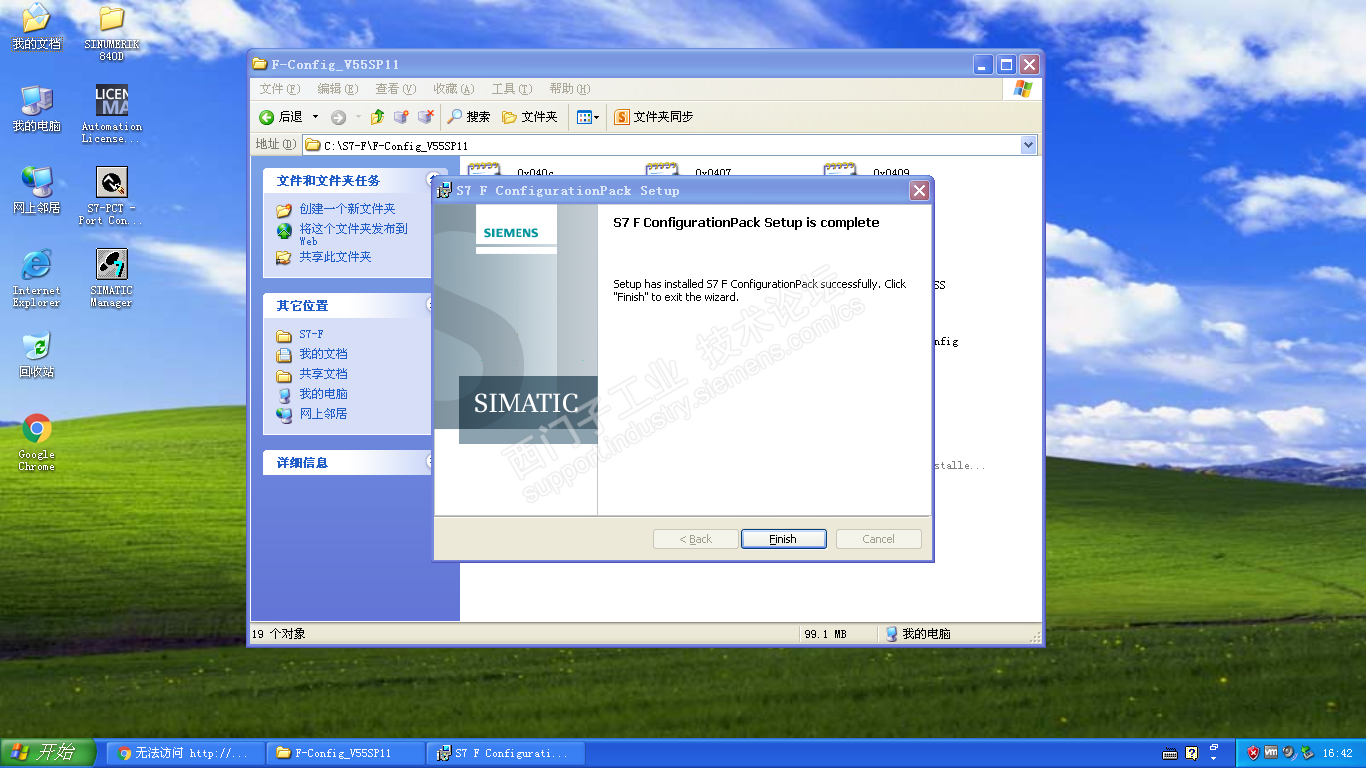Close the S7 F ConfigurationPack Setup dialog
The height and width of the screenshot is (768, 1366).
click(x=919, y=191)
